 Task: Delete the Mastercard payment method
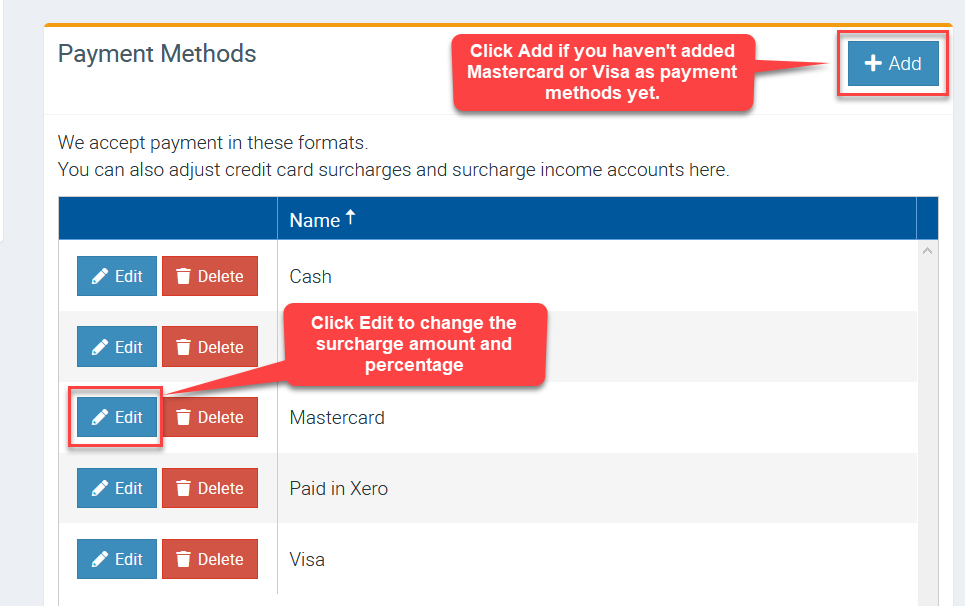(x=210, y=418)
